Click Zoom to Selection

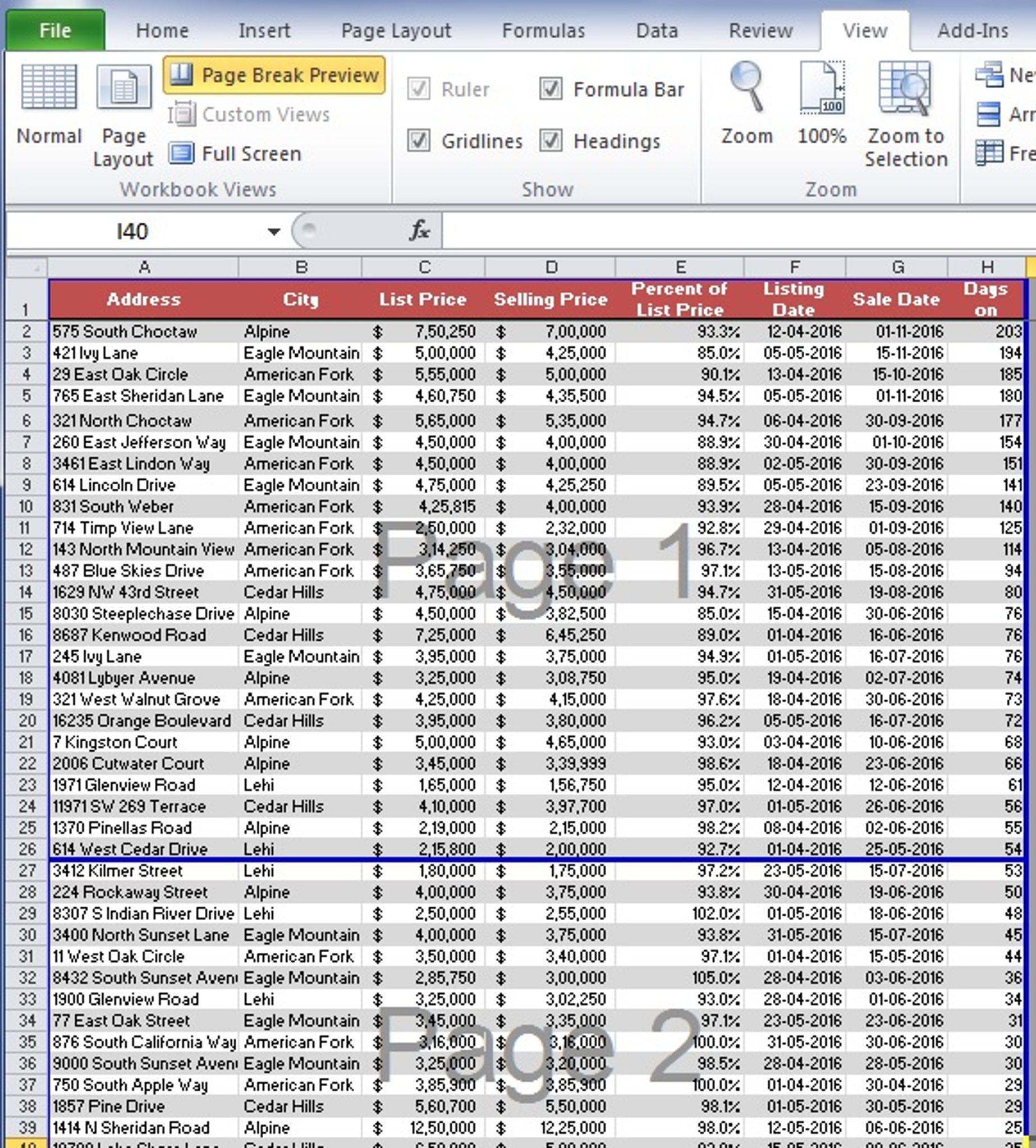tap(906, 115)
